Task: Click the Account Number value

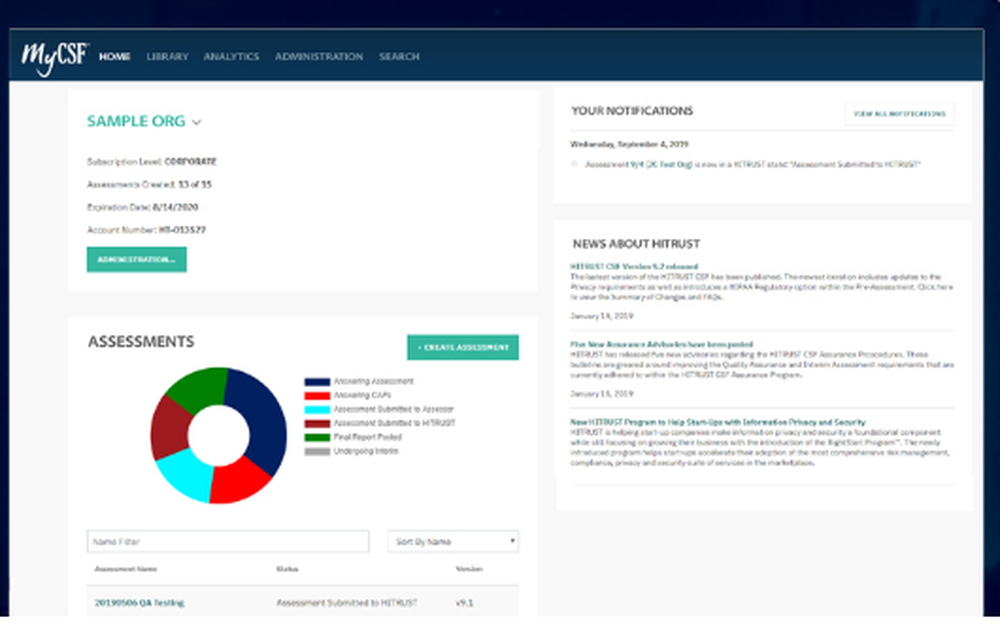Action: click(x=182, y=230)
